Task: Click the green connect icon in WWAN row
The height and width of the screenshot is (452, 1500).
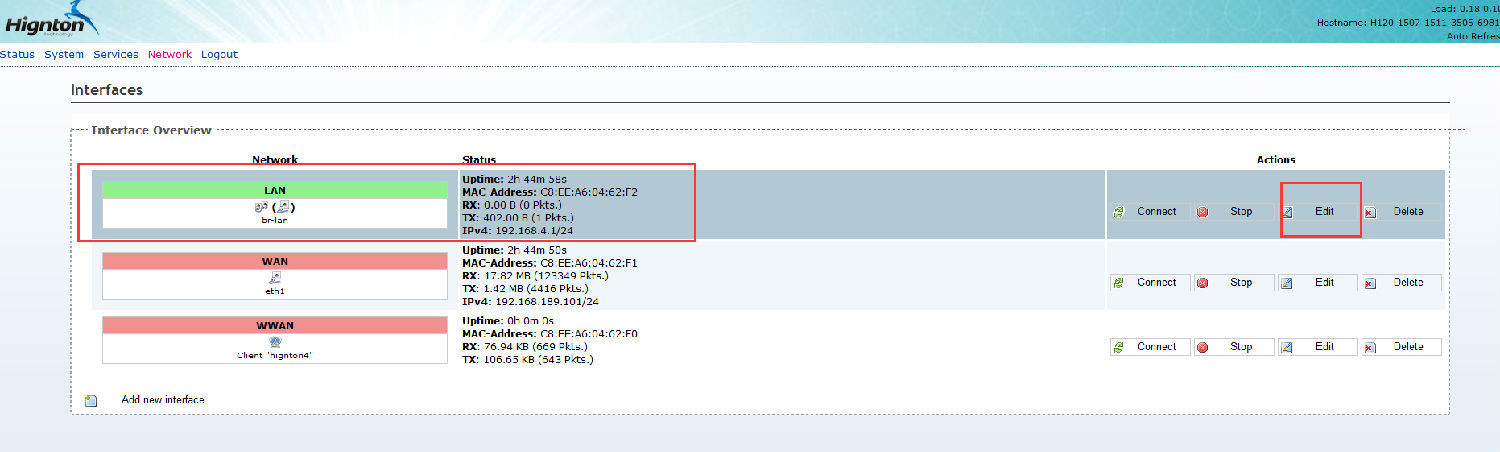Action: (x=1118, y=347)
